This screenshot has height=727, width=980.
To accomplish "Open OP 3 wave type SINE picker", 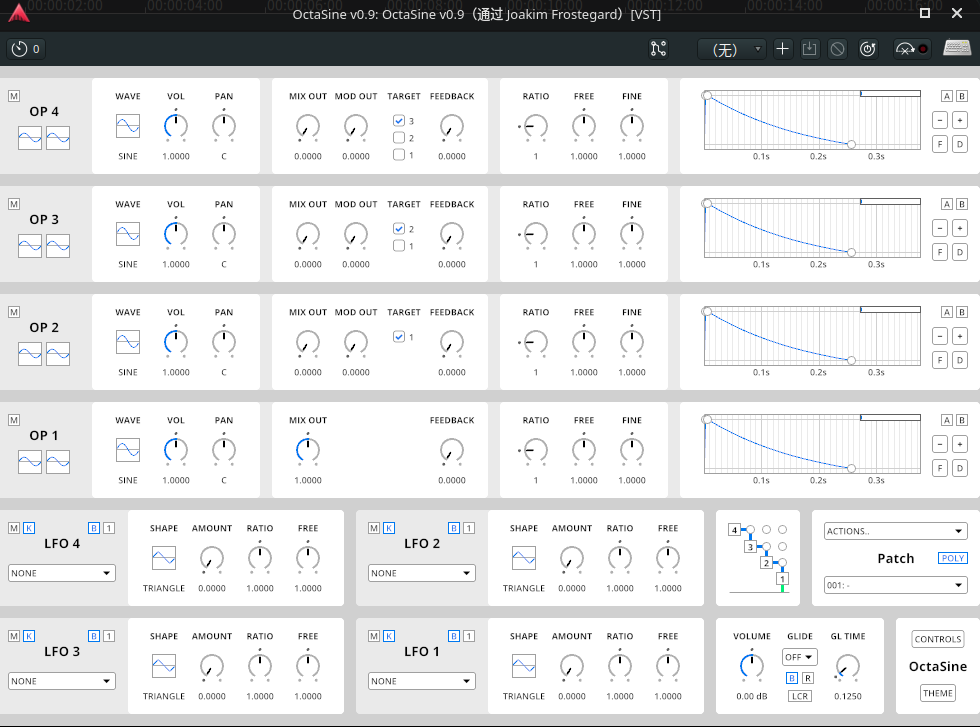I will [128, 234].
